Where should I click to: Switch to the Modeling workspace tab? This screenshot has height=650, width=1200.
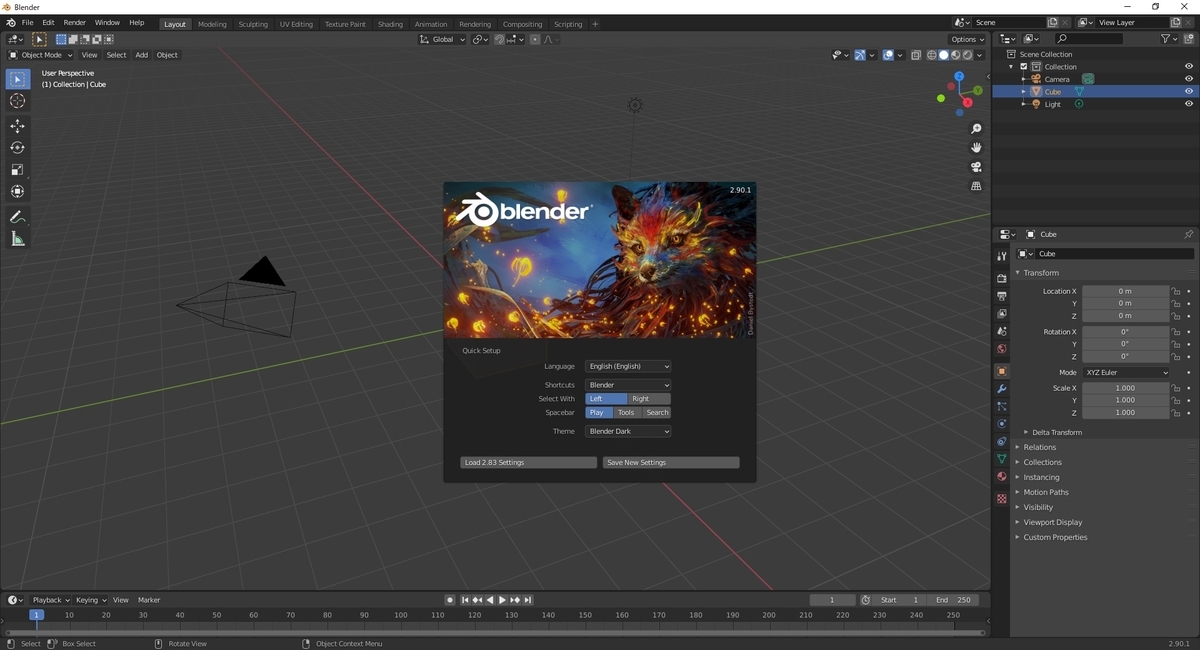212,24
